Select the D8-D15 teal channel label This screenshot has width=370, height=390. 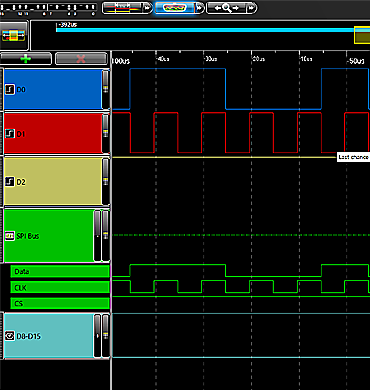48,336
